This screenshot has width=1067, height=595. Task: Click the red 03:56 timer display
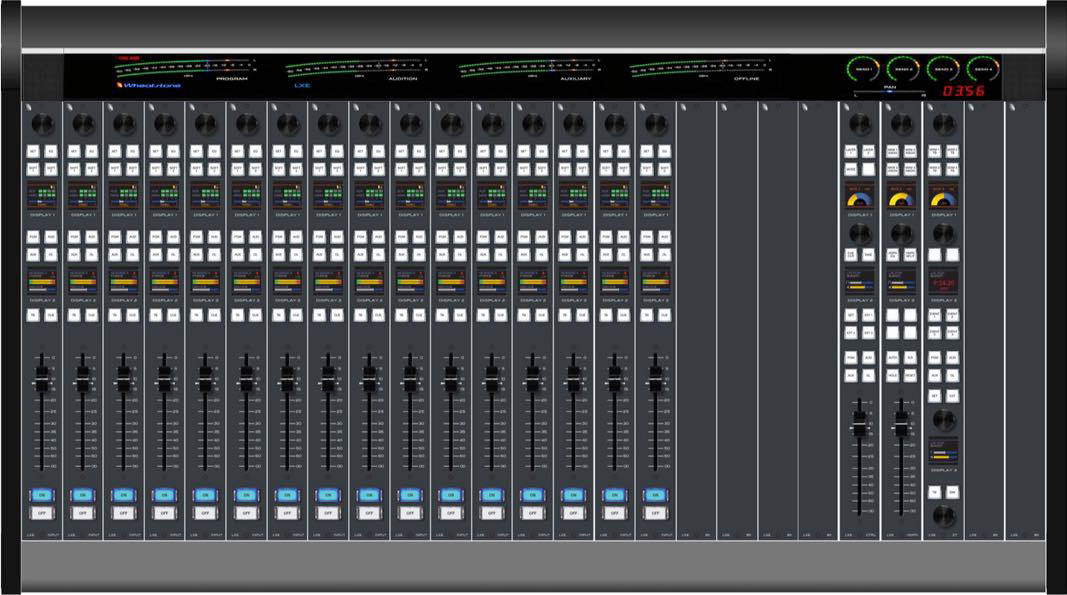click(x=962, y=91)
